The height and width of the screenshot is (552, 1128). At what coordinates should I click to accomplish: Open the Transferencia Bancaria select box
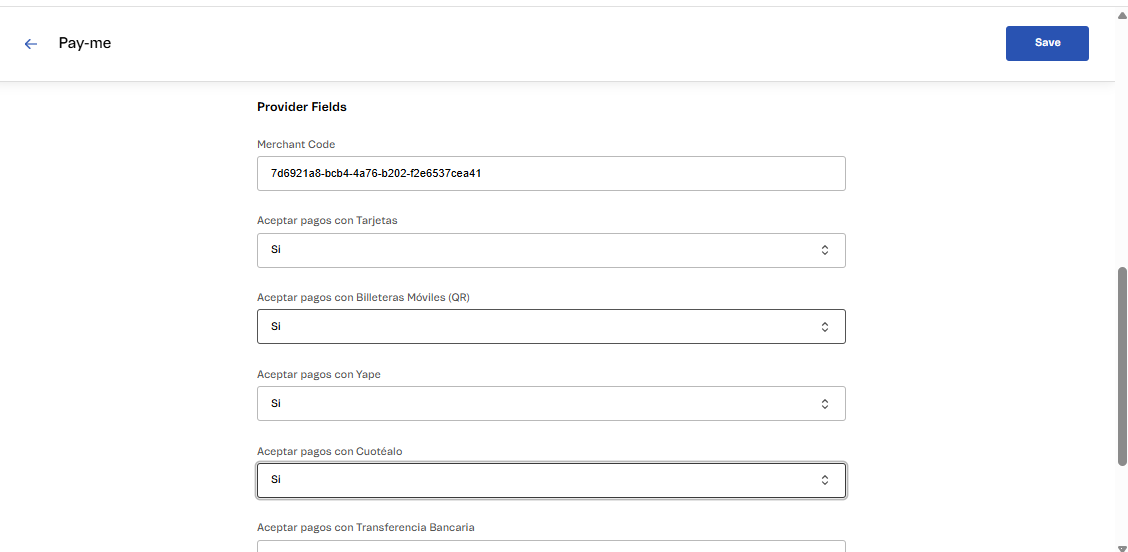(x=550, y=546)
